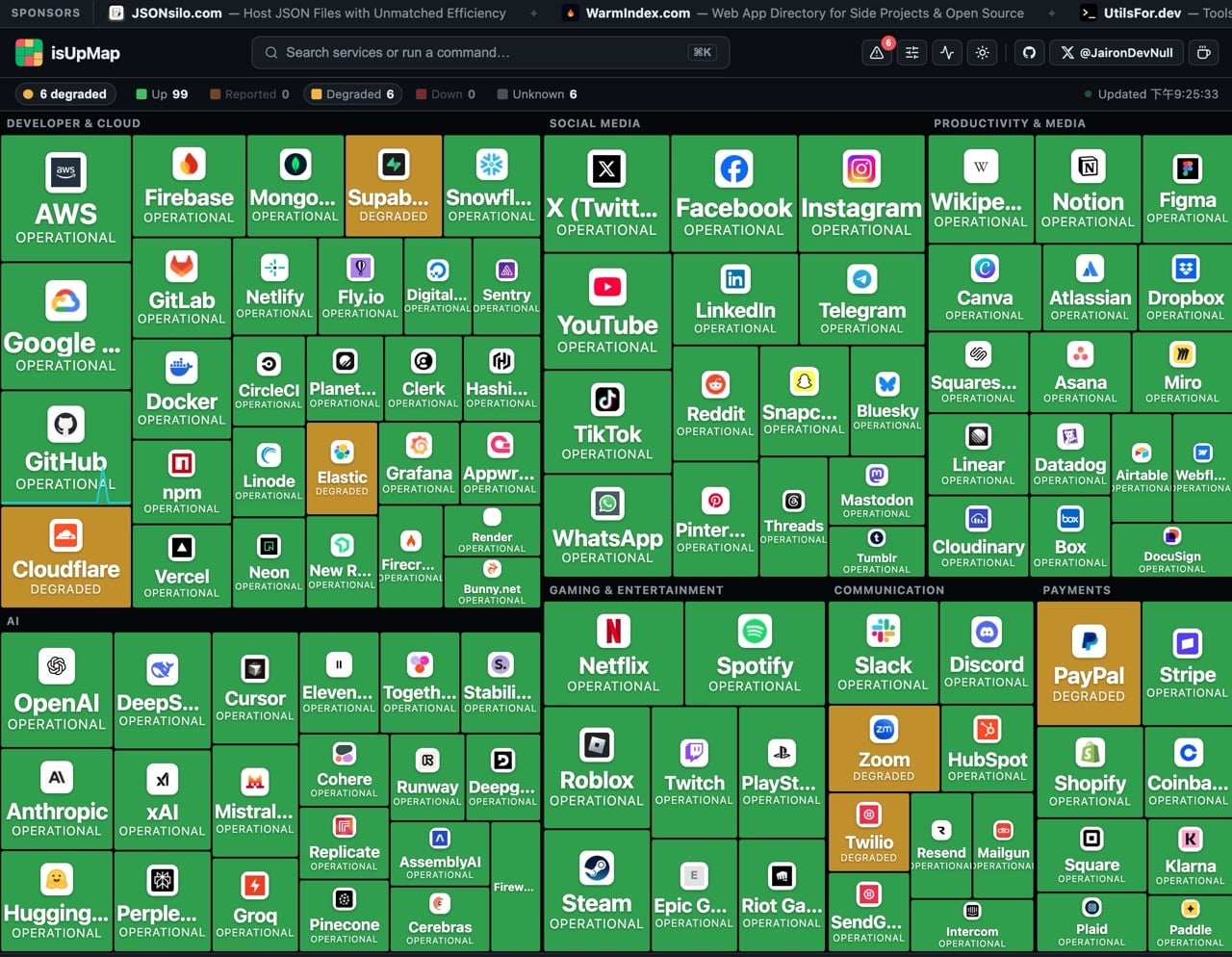Select the LinkedIn tile
Viewport: 1232px width, 957px height.
click(x=735, y=299)
